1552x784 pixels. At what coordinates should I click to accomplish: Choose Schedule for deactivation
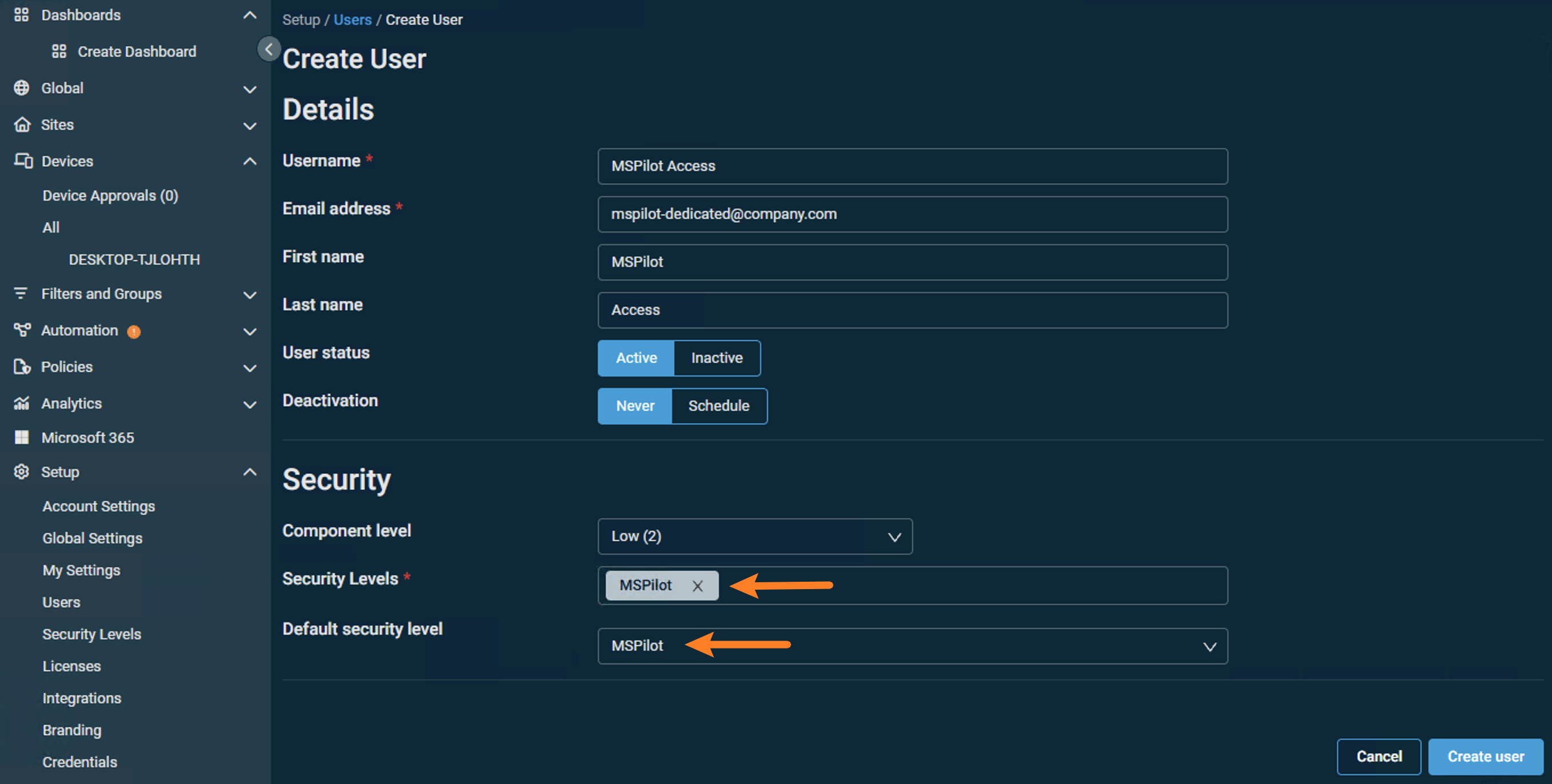[x=719, y=406]
